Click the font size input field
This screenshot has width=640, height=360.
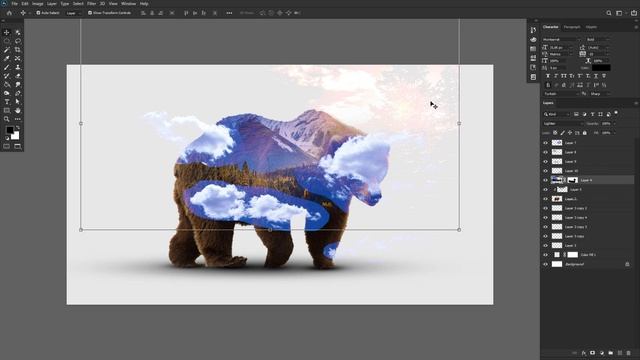(x=560, y=47)
